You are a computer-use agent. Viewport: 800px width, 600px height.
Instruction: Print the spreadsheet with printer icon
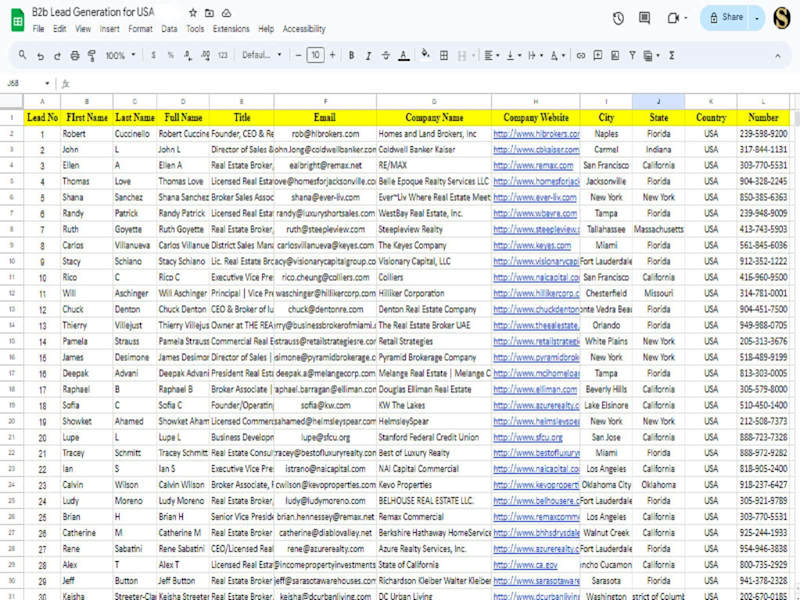[x=74, y=56]
